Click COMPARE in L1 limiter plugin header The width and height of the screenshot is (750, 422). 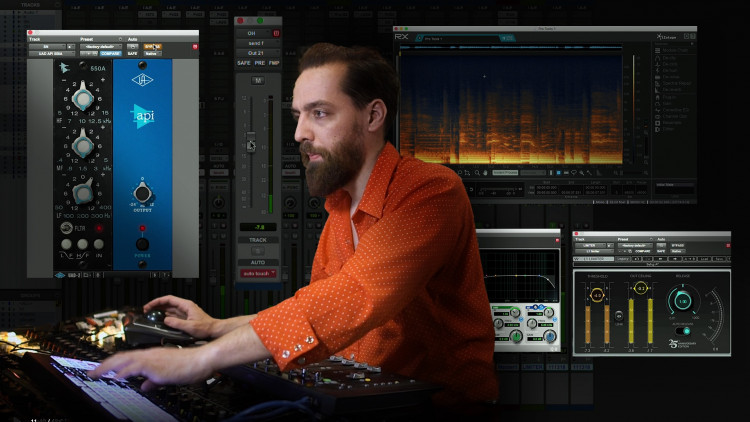tap(642, 251)
